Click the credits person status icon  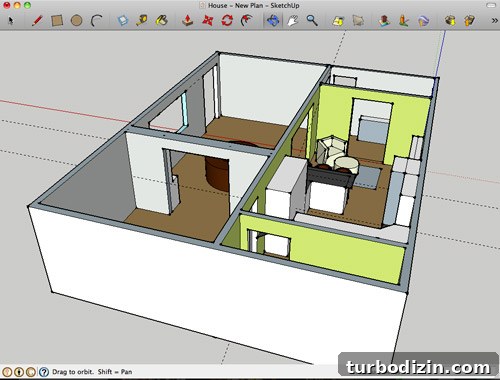(x=19, y=372)
